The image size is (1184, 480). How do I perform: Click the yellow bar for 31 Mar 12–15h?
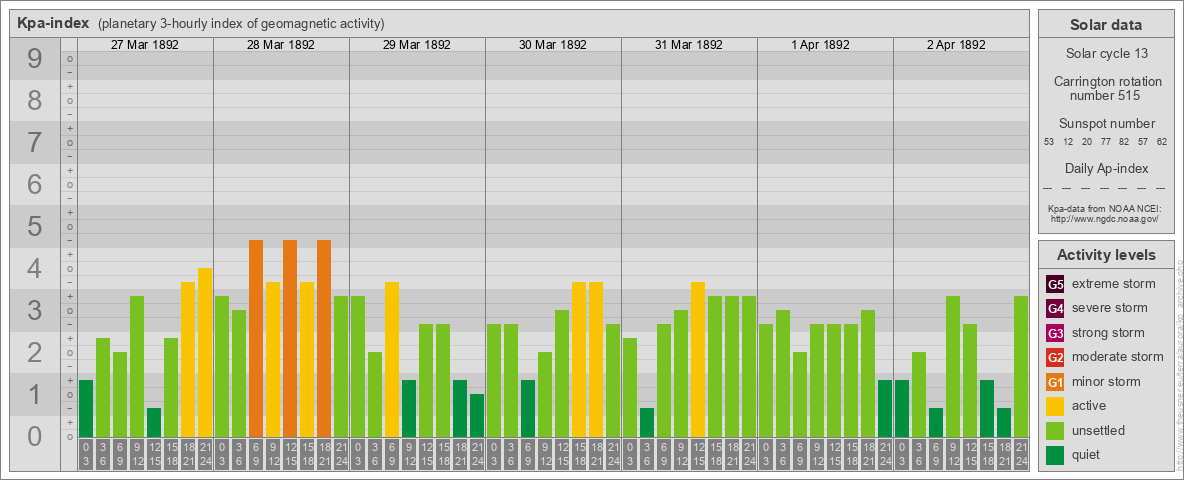pyautogui.click(x=698, y=360)
